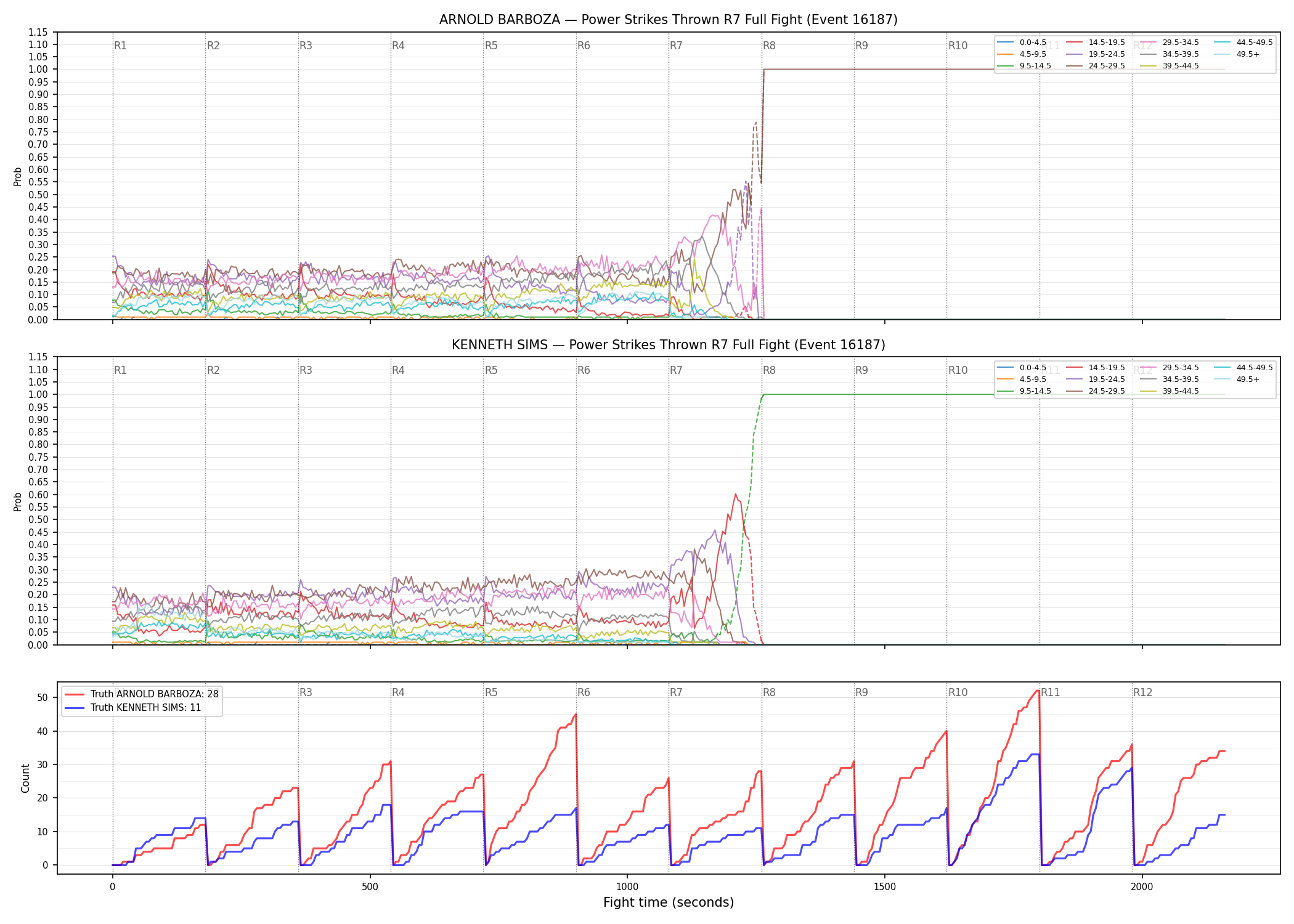Screen dimensions: 1294x924
Task: Click the R9 round marker in the Sims chart
Action: pos(861,370)
